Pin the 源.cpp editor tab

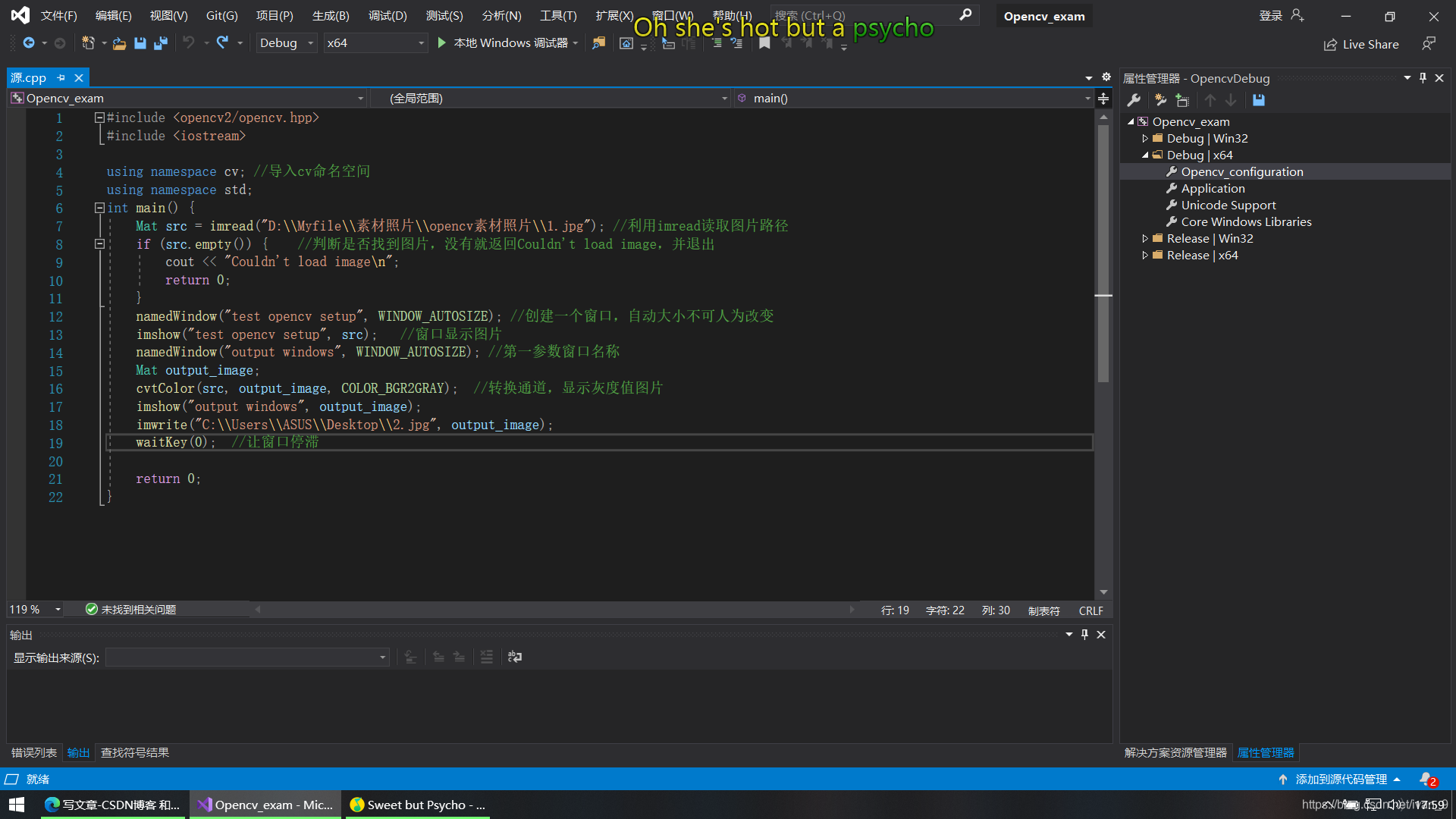tap(61, 77)
